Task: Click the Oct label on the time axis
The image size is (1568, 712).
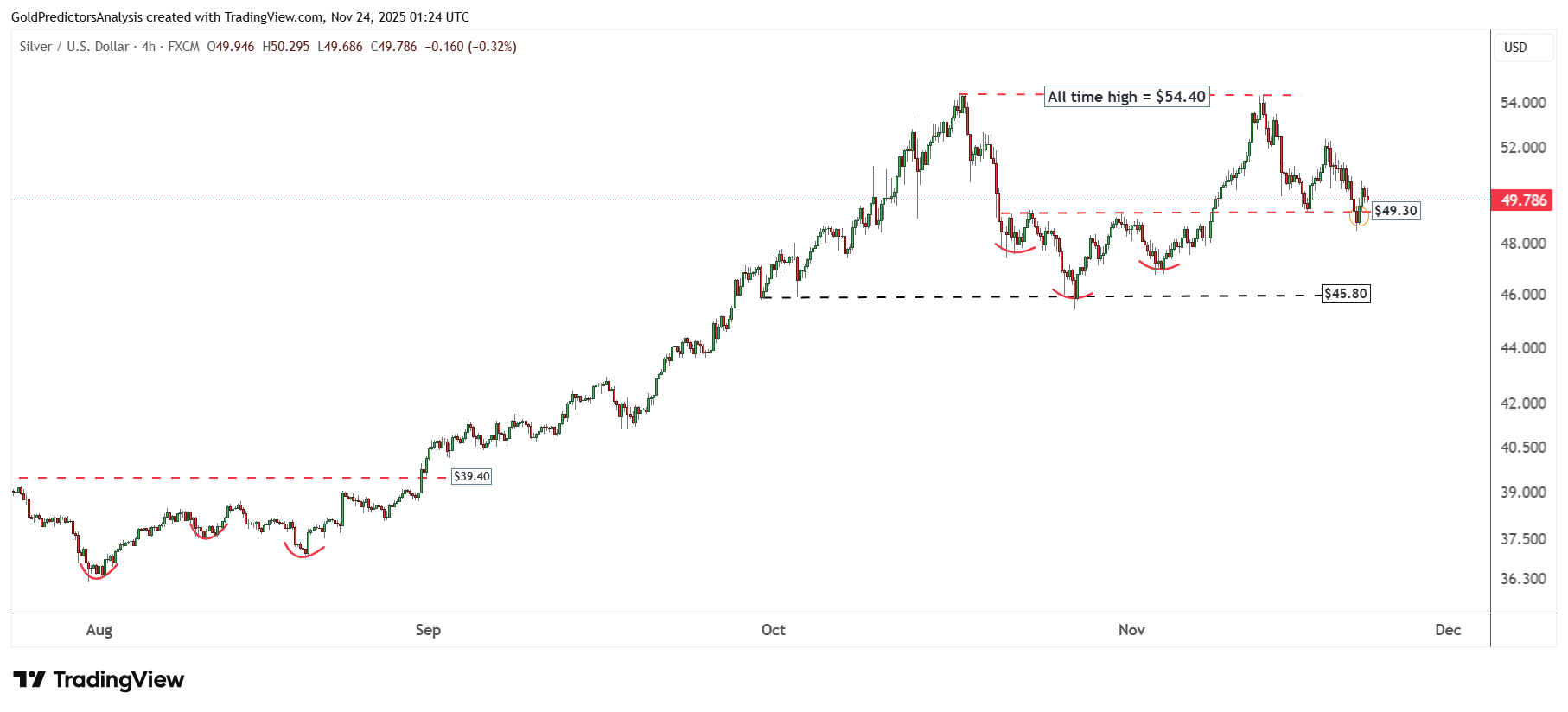Action: click(x=773, y=630)
